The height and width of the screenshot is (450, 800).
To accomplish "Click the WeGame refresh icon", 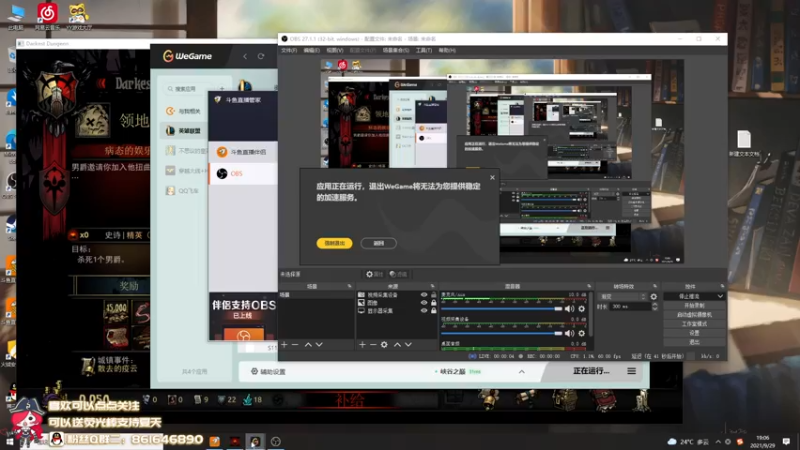I will click(261, 56).
